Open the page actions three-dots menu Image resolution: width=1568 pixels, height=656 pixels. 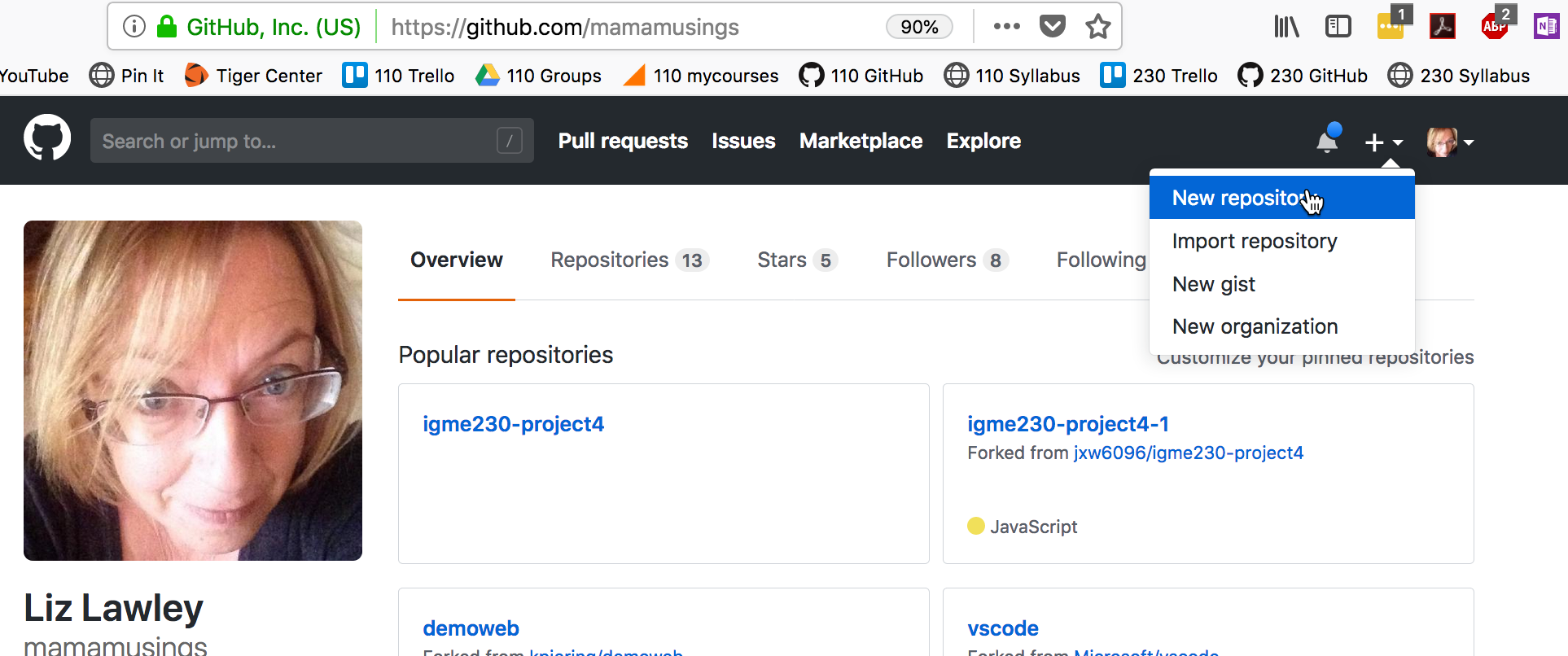tap(1007, 26)
